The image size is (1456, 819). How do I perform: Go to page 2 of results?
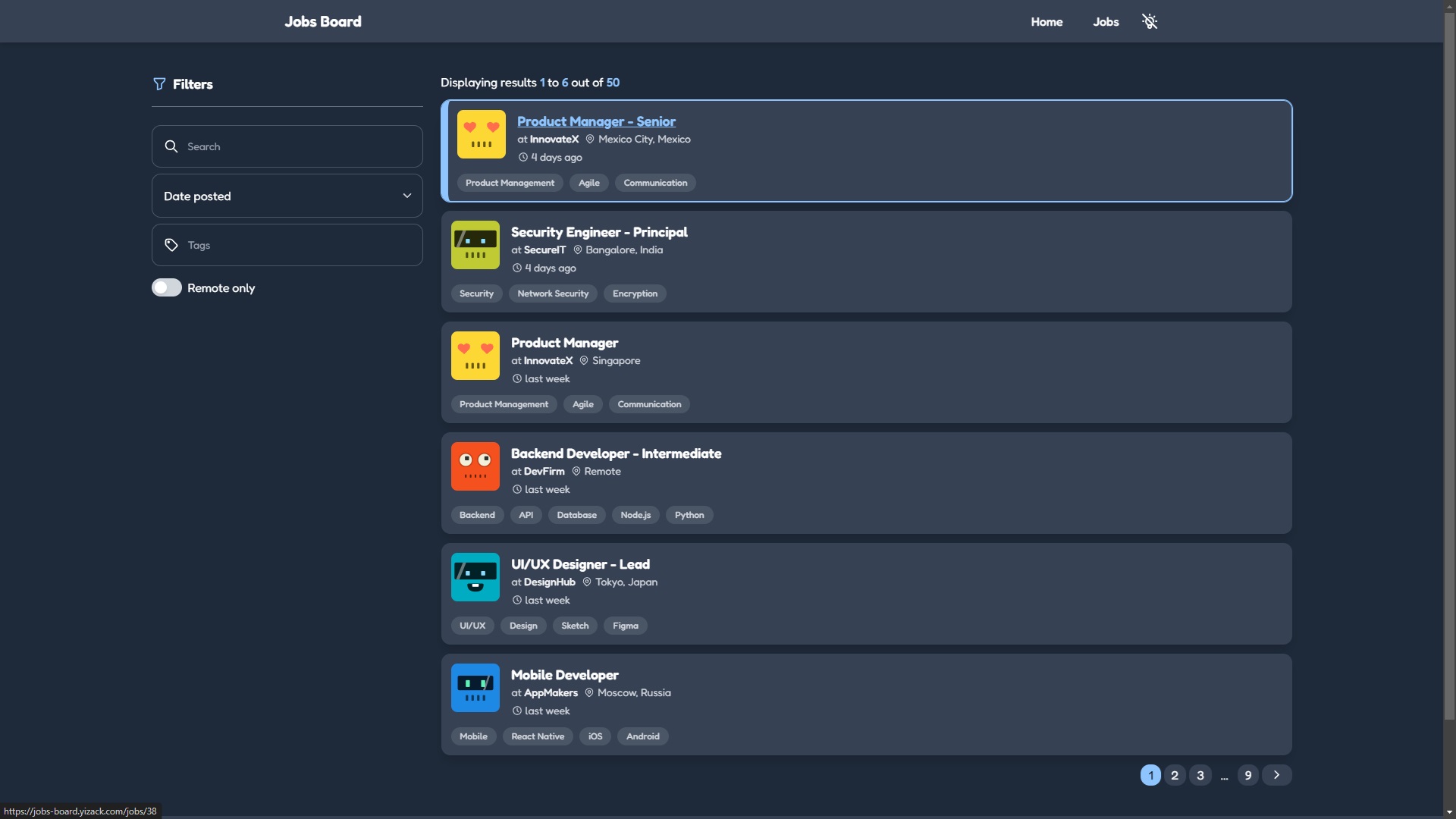pyautogui.click(x=1175, y=775)
